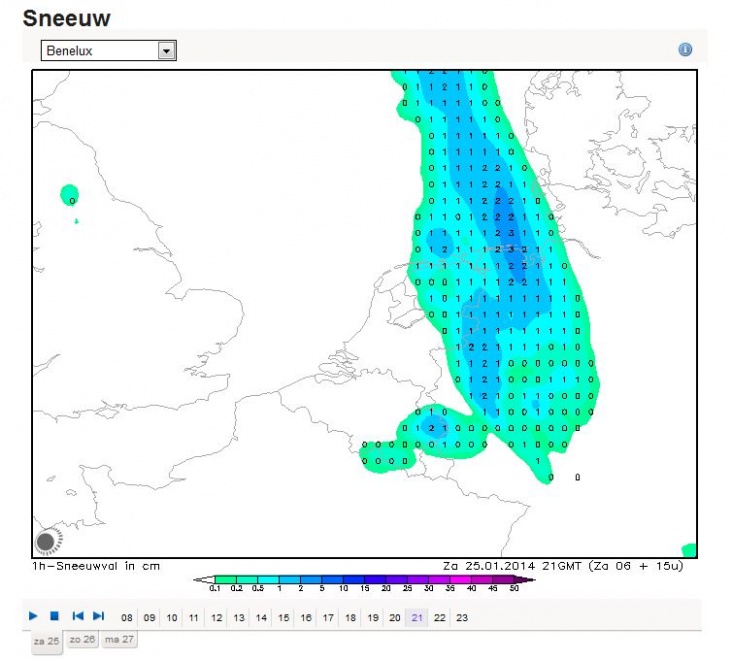Select hour 22 on the timeline
732x660 pixels.
440,618
